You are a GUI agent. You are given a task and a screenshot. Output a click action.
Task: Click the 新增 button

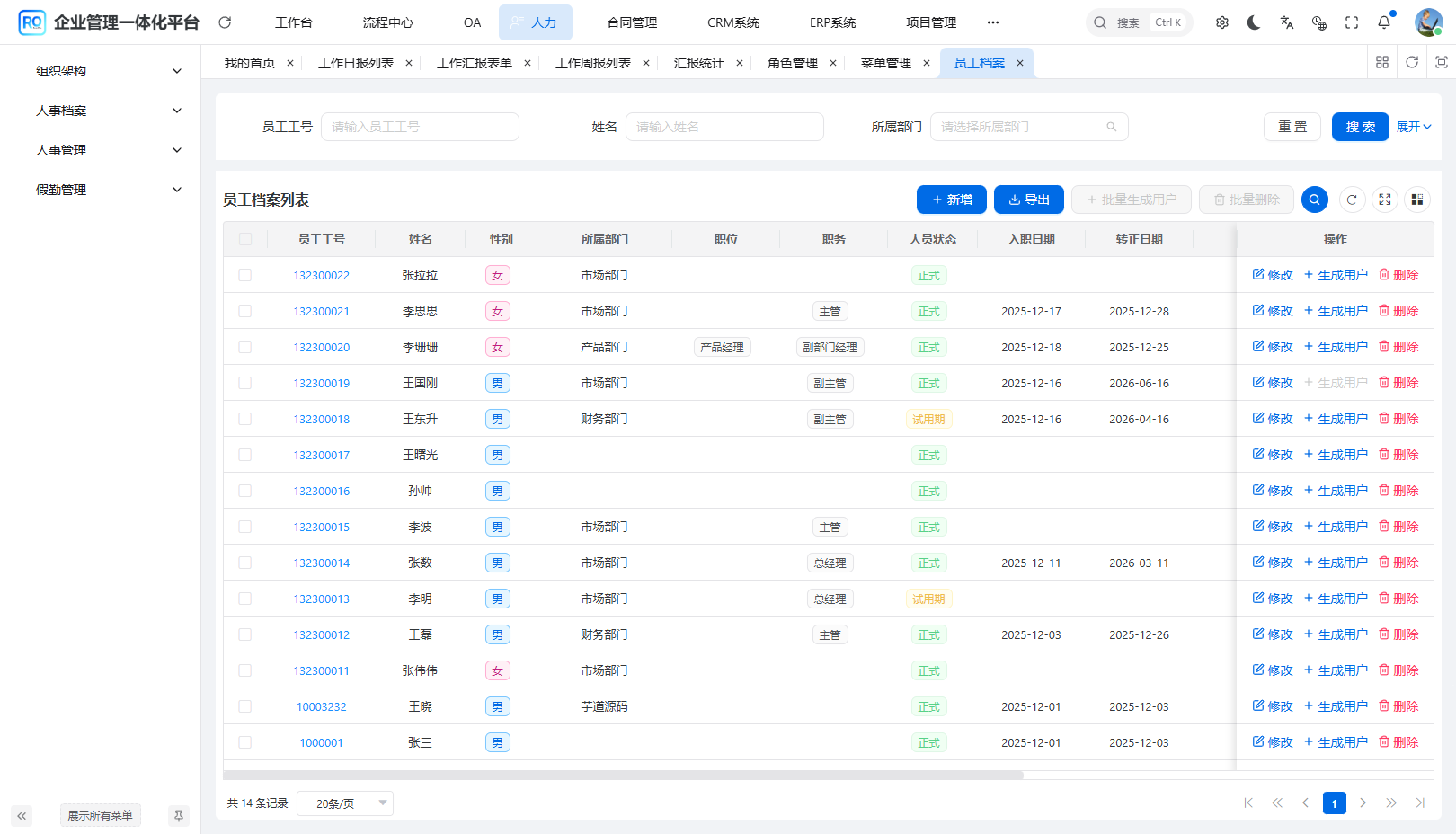pyautogui.click(x=952, y=200)
